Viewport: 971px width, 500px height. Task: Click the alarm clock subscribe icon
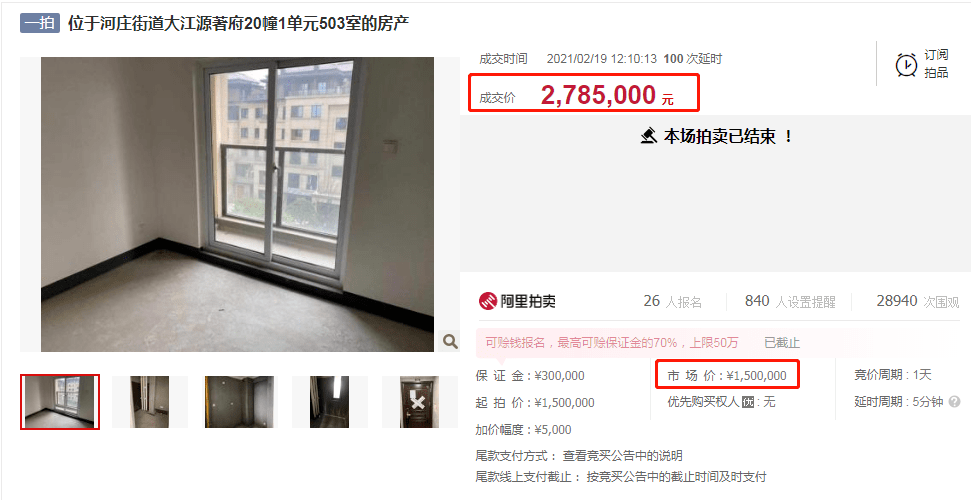point(906,64)
